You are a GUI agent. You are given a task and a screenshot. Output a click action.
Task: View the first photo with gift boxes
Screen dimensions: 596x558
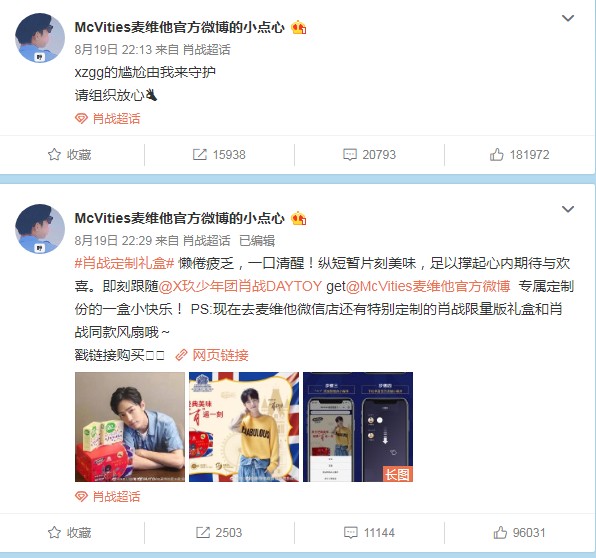[130, 427]
